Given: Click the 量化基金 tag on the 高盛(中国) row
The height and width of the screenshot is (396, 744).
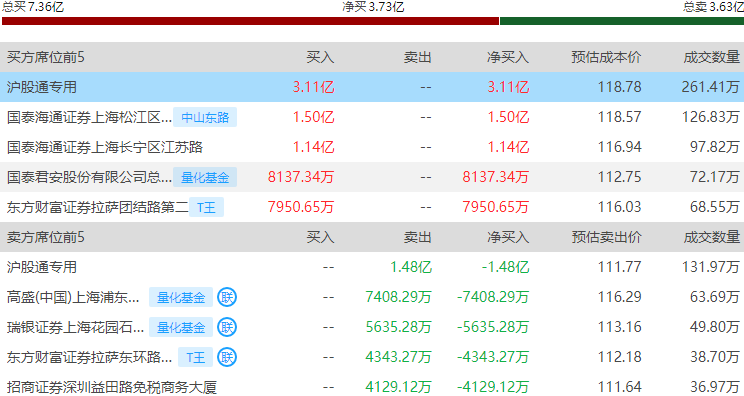Looking at the screenshot, I should point(181,297).
